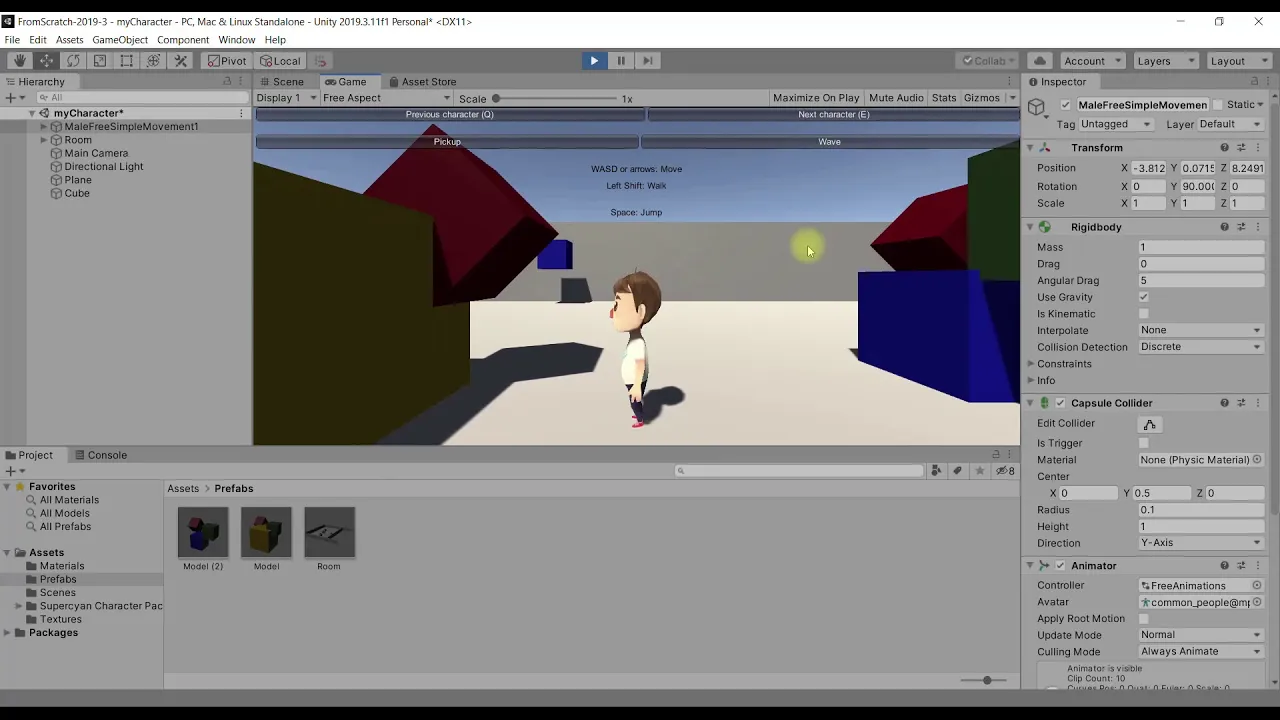
Task: Select the Move tool
Action: [46, 61]
